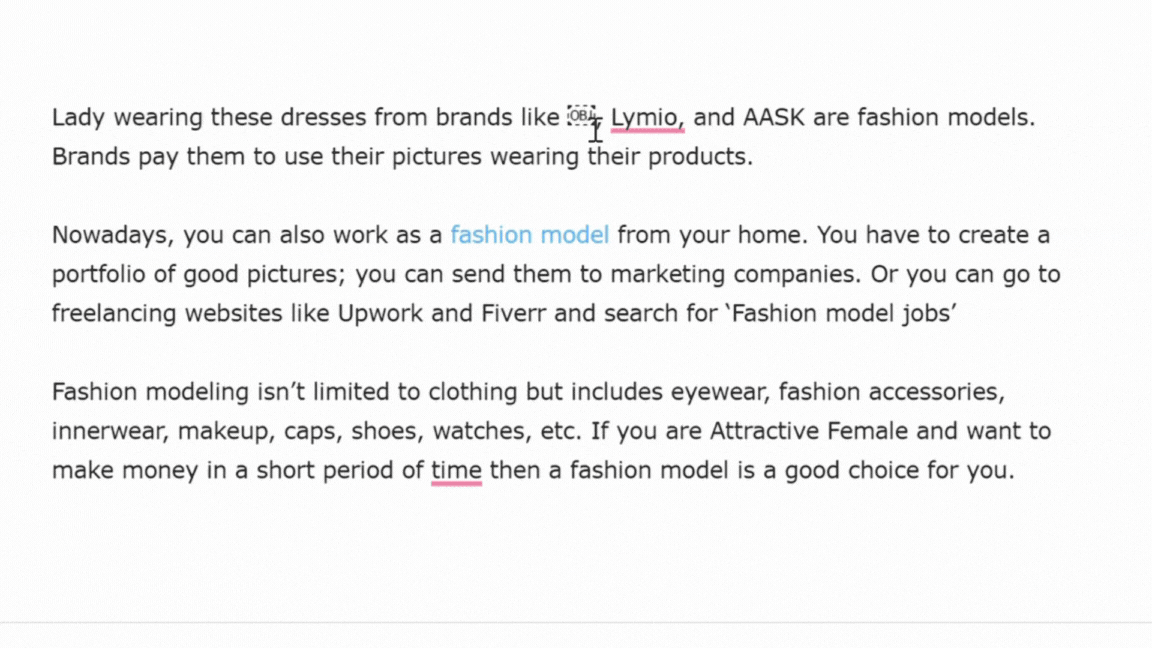Click the word "Lady" at text start
This screenshot has width=1152, height=648.
coord(78,118)
